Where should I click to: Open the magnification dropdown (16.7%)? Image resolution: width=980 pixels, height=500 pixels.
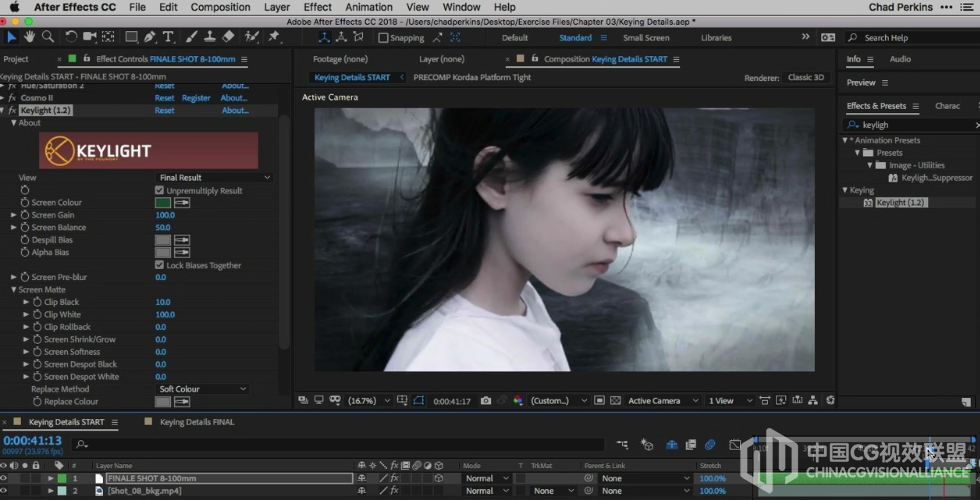click(369, 401)
